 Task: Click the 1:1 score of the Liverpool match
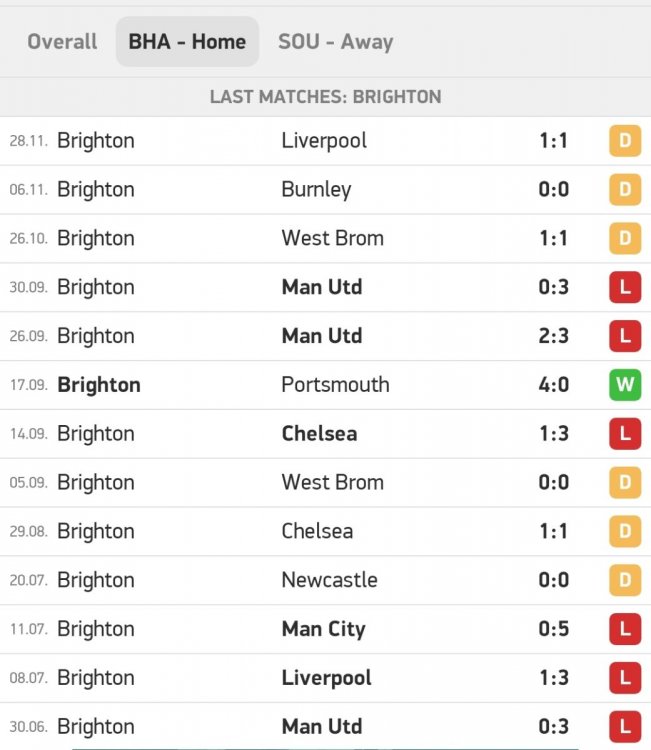pyautogui.click(x=553, y=141)
